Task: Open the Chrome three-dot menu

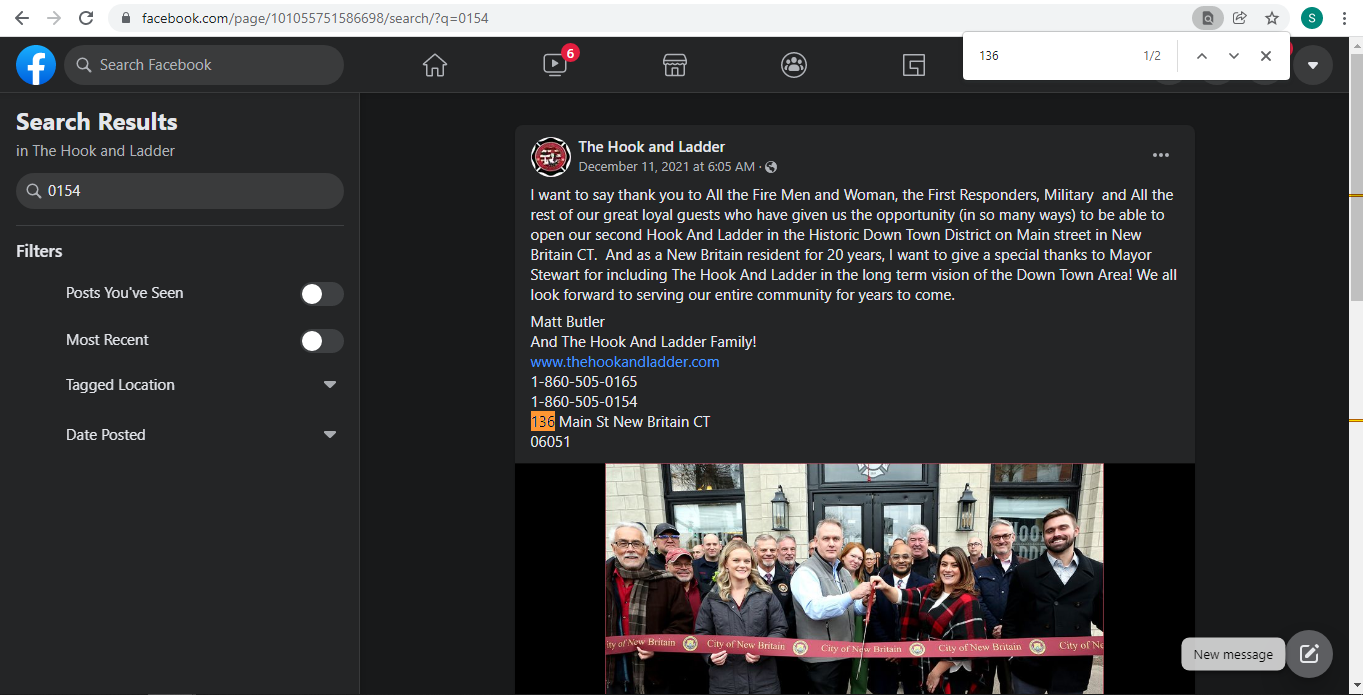Action: pos(1345,18)
